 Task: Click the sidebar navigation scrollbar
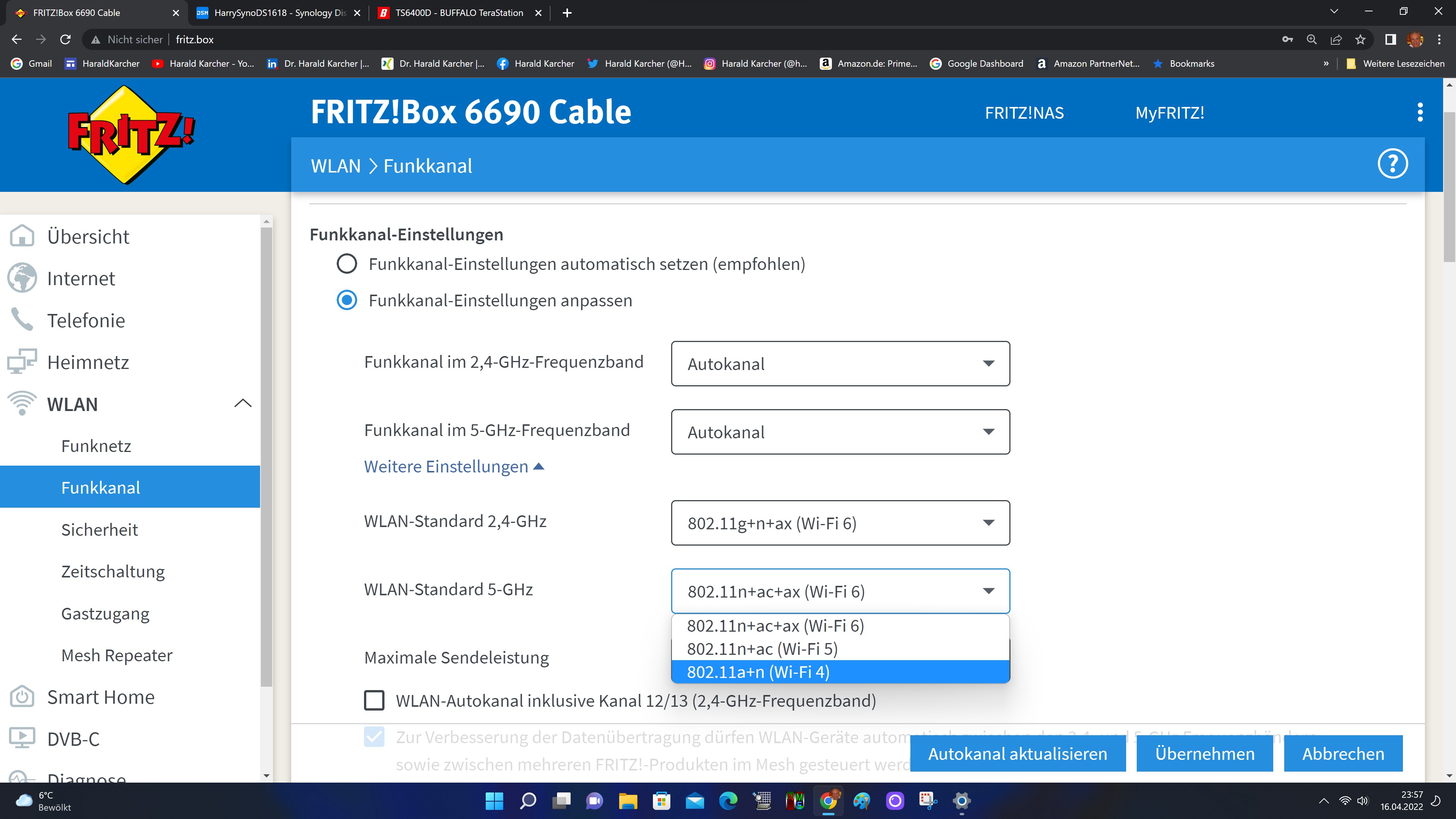267,452
